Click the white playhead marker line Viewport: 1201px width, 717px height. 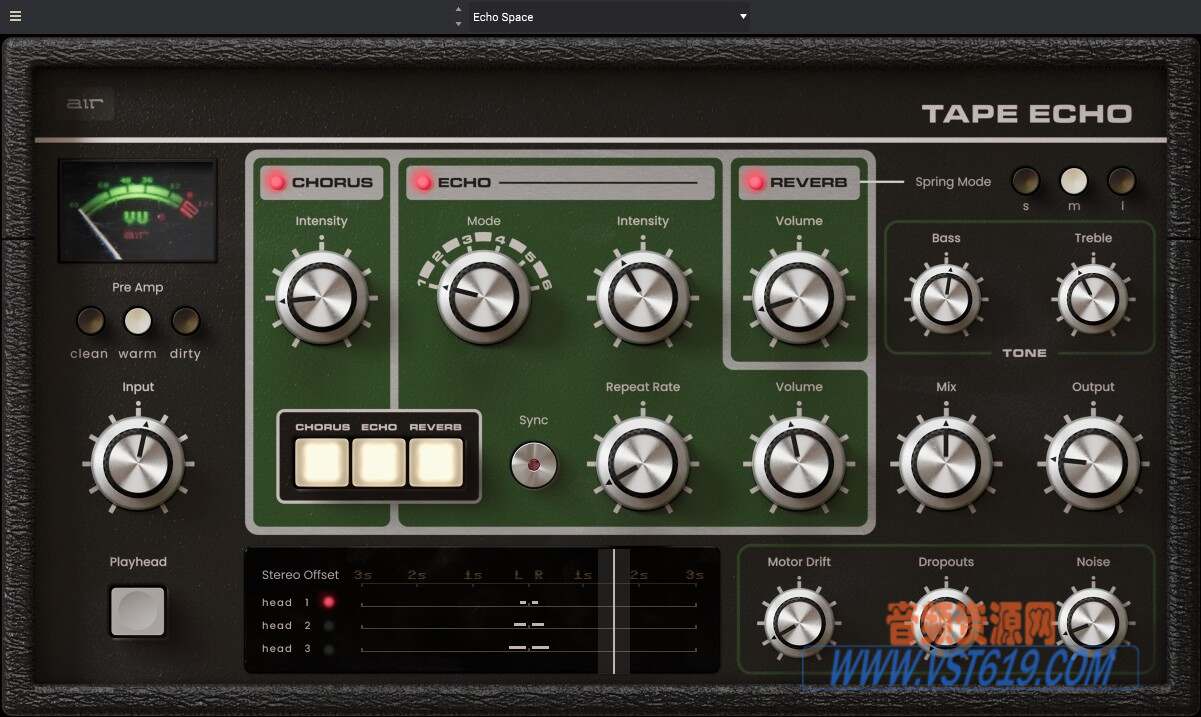pos(614,611)
